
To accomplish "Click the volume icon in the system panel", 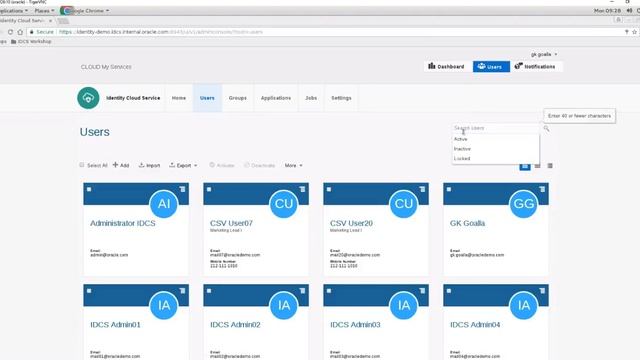I will coord(629,11).
